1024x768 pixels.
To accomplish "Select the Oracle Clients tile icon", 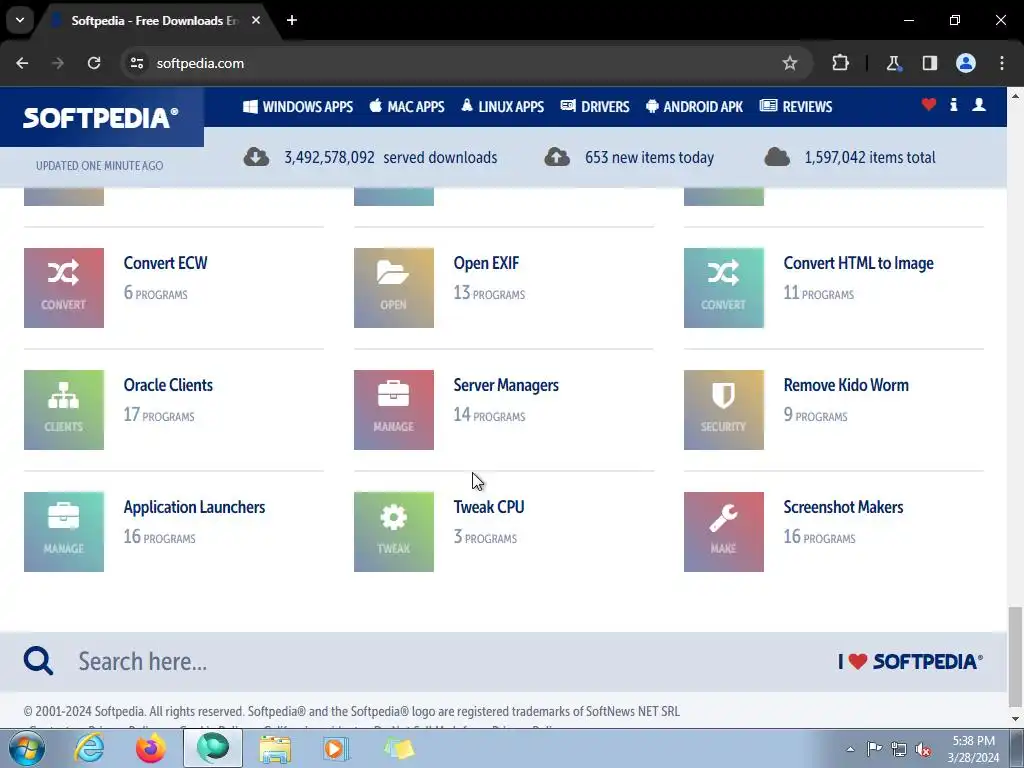I will pyautogui.click(x=64, y=409).
